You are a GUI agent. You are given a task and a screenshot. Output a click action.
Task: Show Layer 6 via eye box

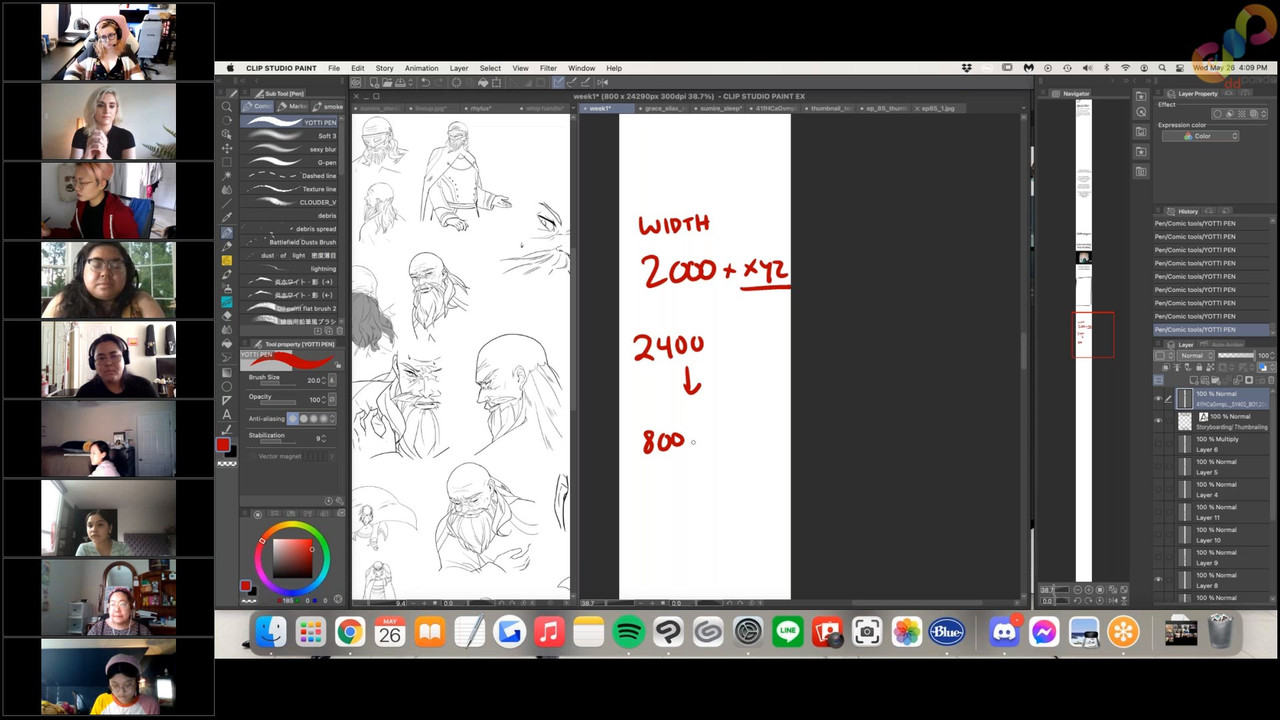coord(1158,444)
